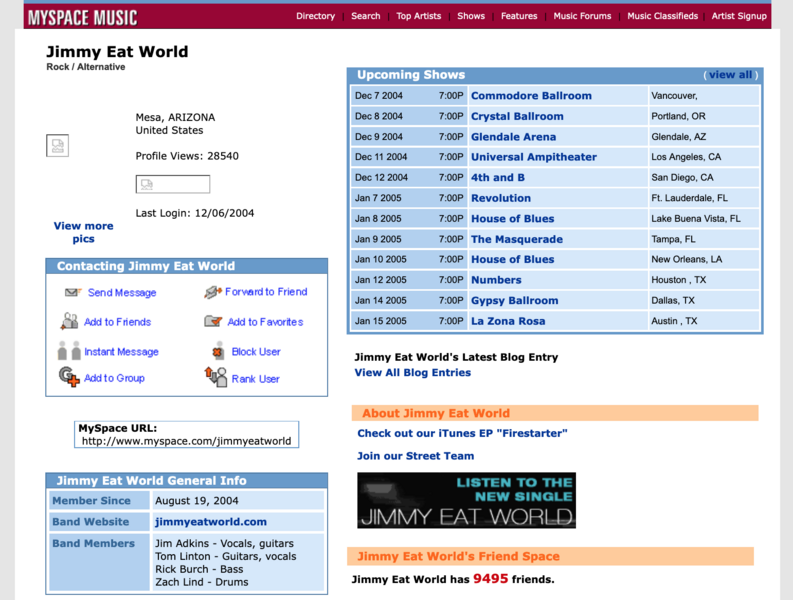Open the Numbers show link

tap(496, 280)
